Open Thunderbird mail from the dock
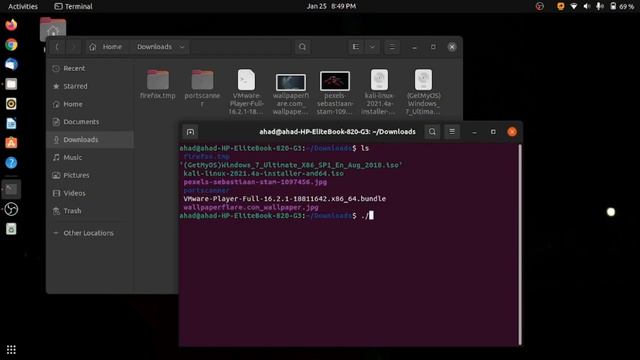 11,64
